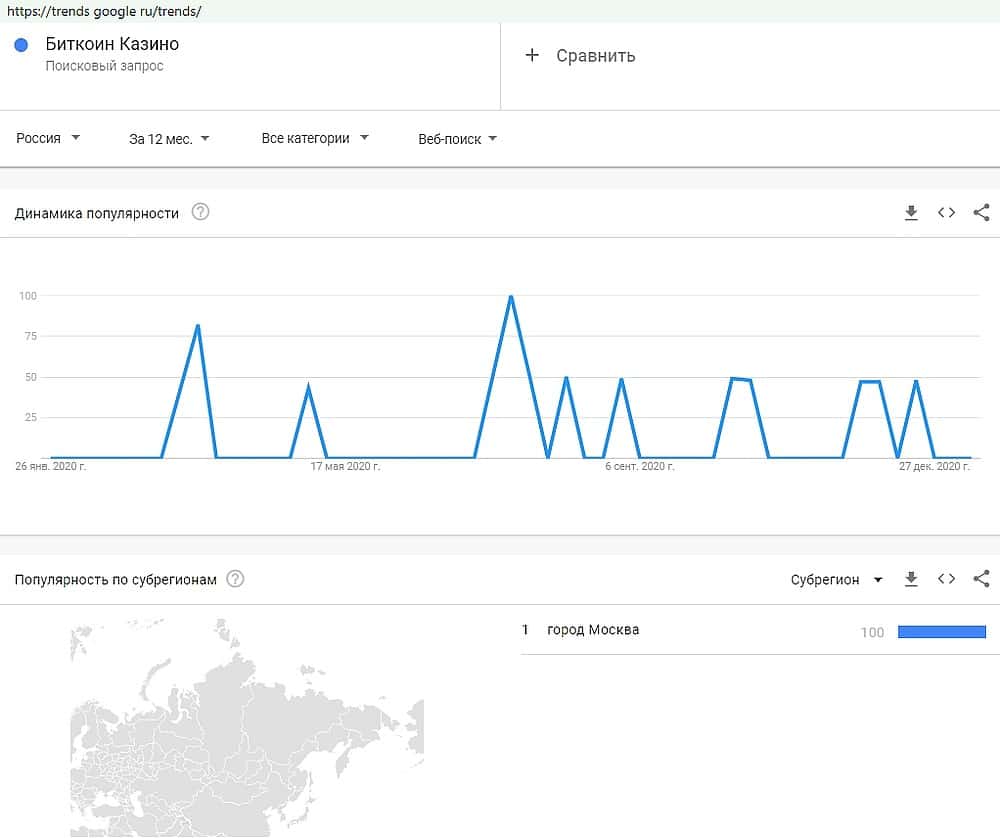Open embed code for subregion section

[x=946, y=579]
